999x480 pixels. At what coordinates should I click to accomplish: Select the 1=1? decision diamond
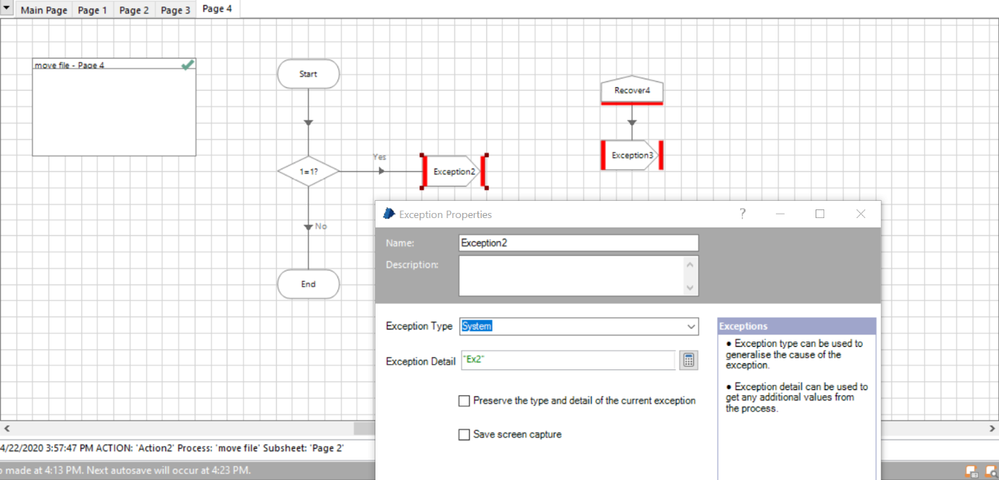tap(308, 171)
